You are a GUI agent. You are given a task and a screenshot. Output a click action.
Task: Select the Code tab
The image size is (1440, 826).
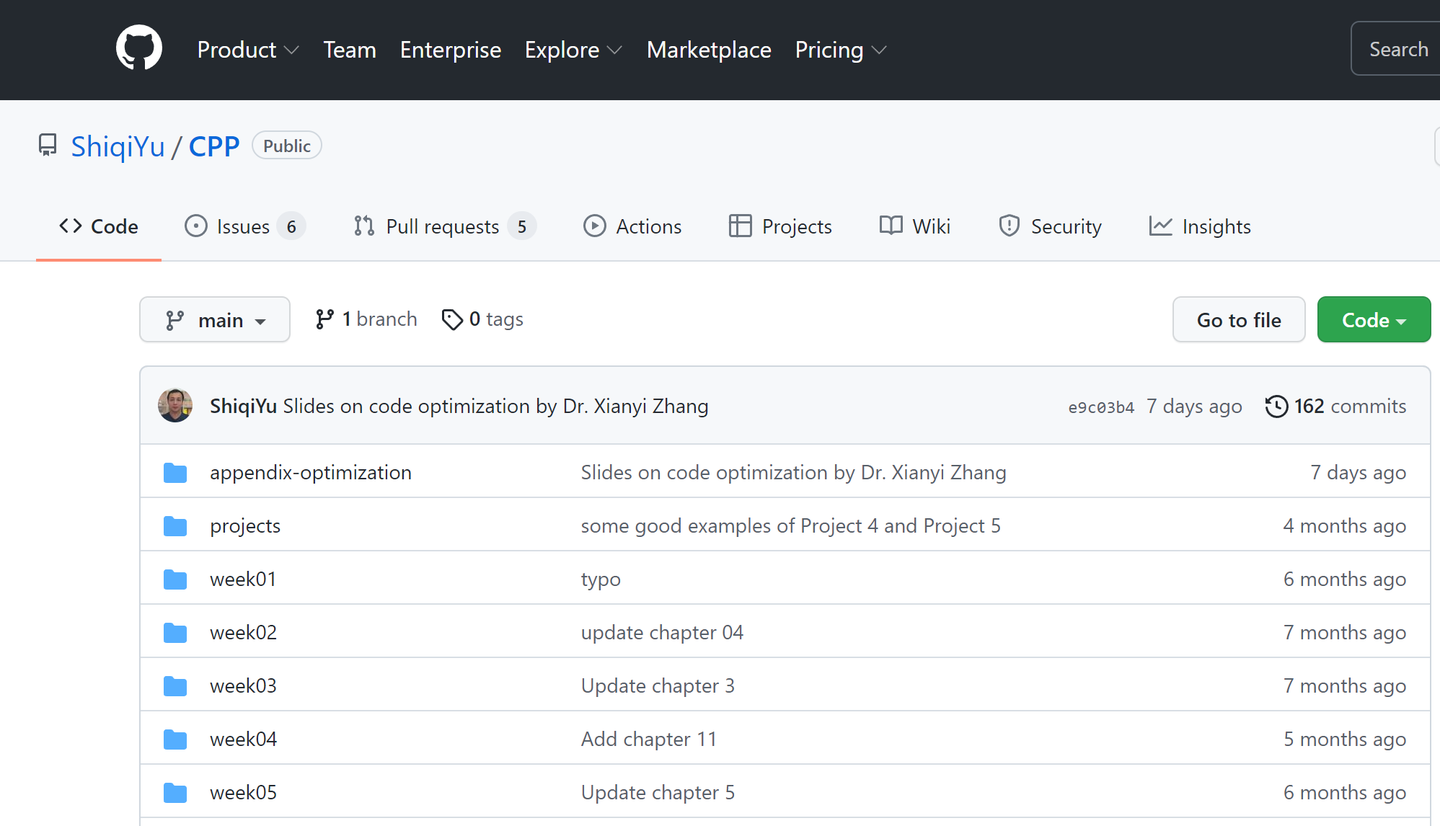tap(99, 226)
